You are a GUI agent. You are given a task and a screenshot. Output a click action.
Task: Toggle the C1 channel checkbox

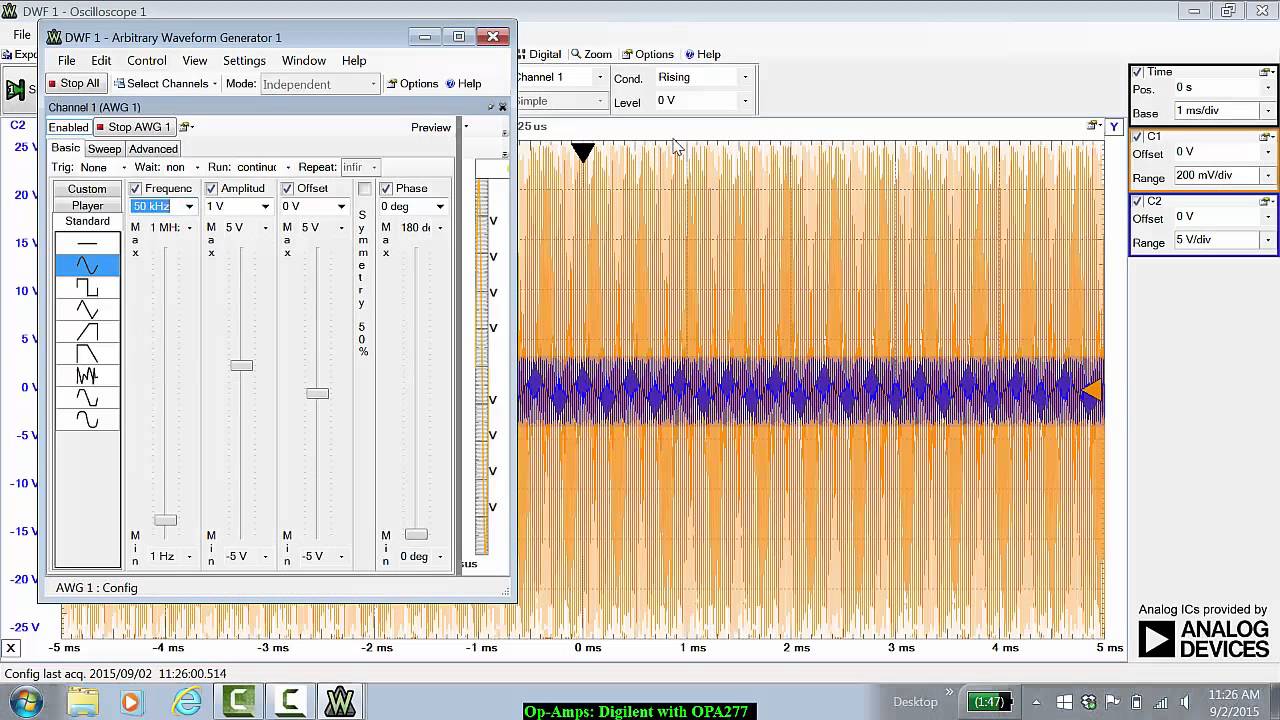(x=1138, y=136)
